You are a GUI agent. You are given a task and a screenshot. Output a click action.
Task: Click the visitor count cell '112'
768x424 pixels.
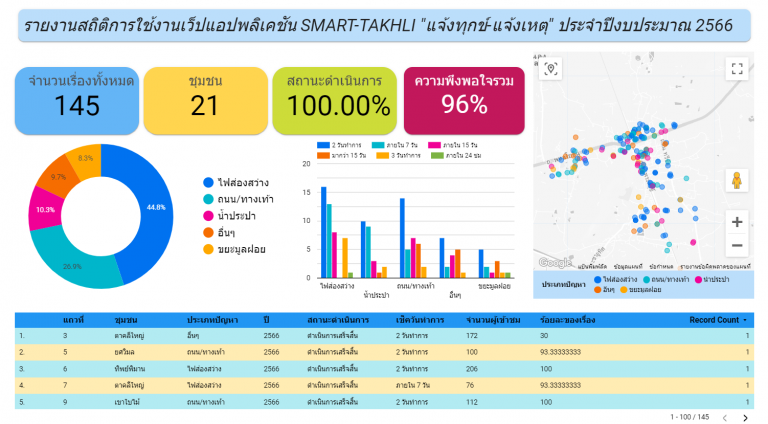472,402
